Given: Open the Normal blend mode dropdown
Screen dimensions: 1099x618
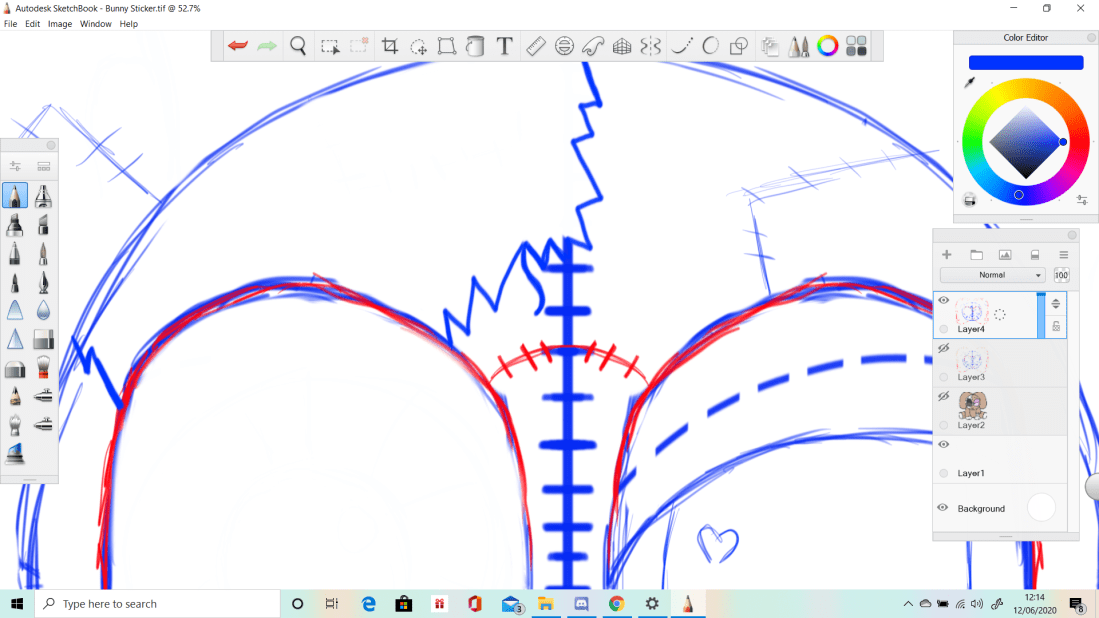Looking at the screenshot, I should (991, 274).
